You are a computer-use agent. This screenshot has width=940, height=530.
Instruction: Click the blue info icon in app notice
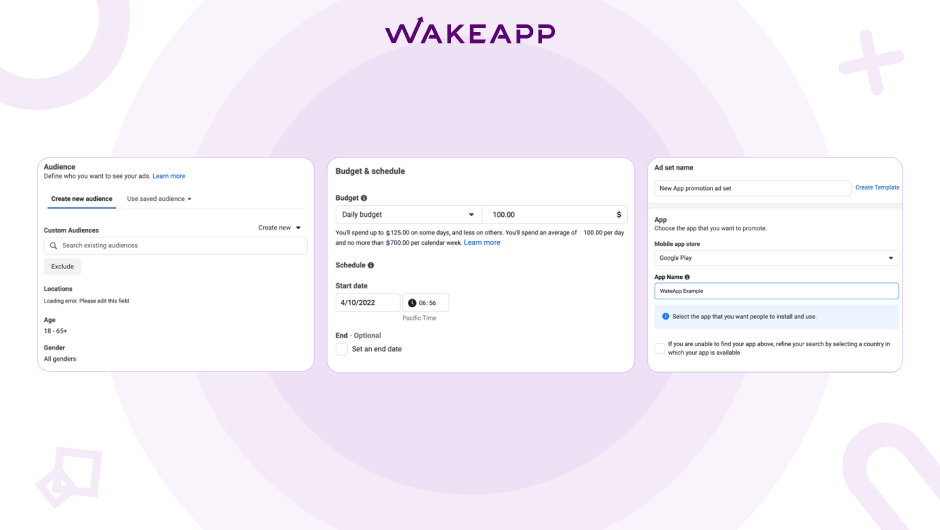[665, 317]
